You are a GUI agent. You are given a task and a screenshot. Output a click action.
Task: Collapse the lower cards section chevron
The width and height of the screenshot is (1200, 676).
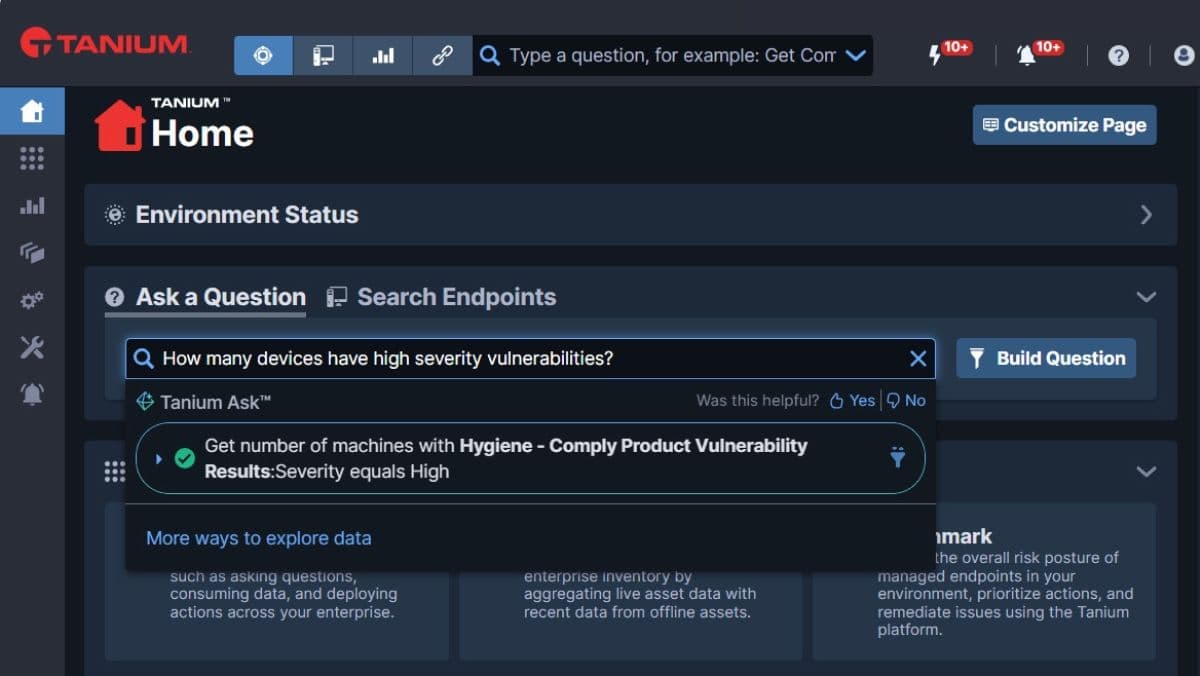[1146, 471]
